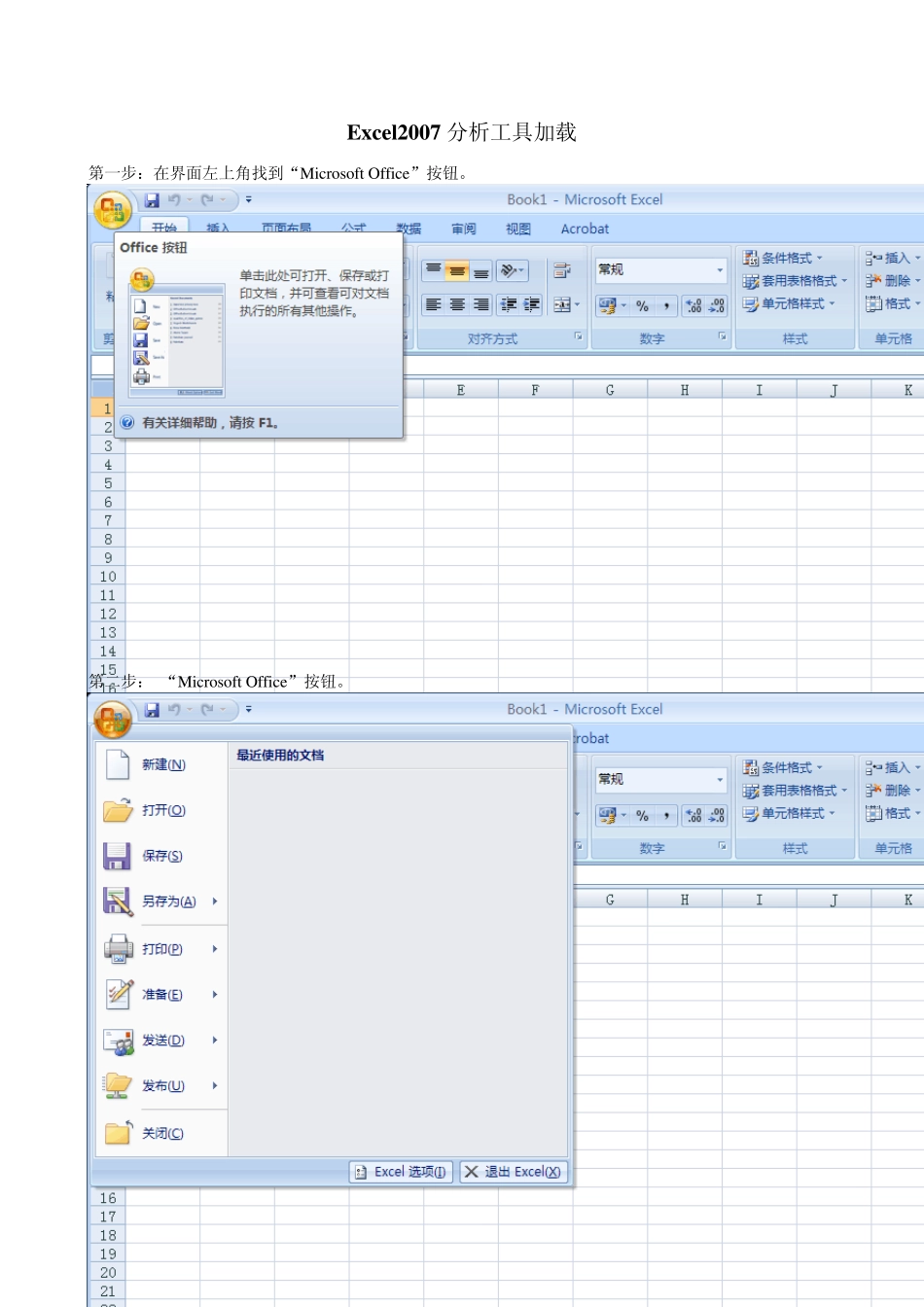Open the alignment group's 对齐方式 dialog launcher
Viewport: 924px width, 1307px height.
(579, 336)
